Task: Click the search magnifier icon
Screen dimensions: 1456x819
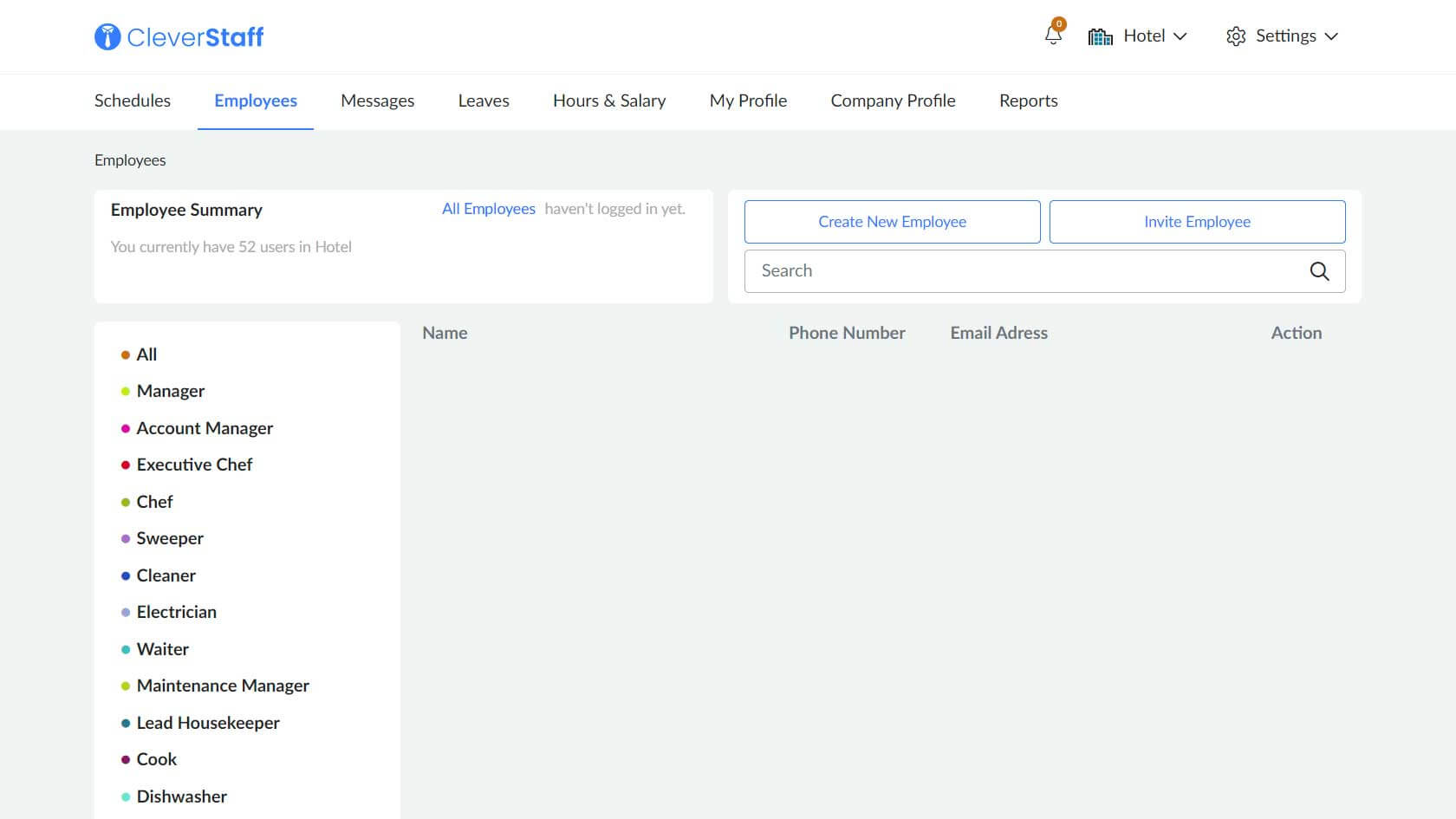Action: [1319, 271]
